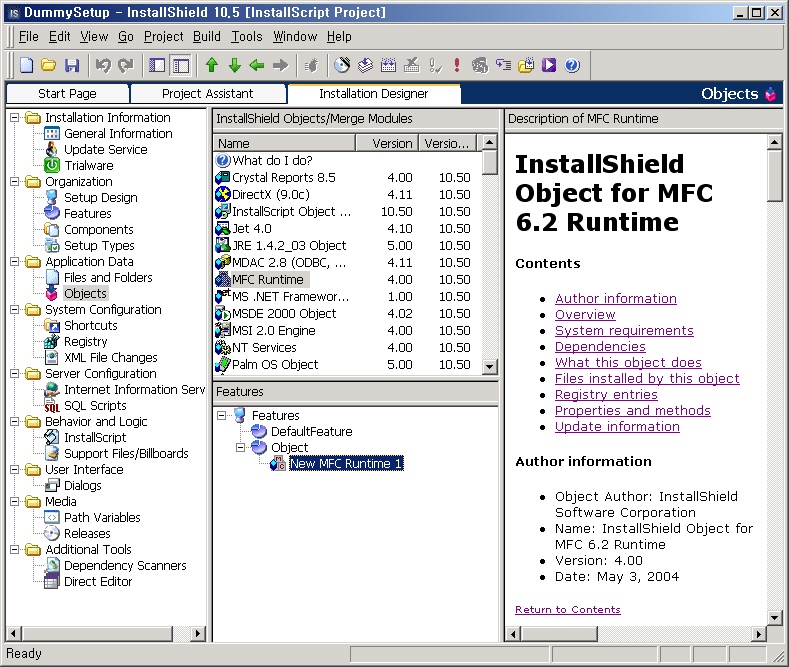Collapse the Application Data node
The width and height of the screenshot is (789, 667).
[x=15, y=262]
